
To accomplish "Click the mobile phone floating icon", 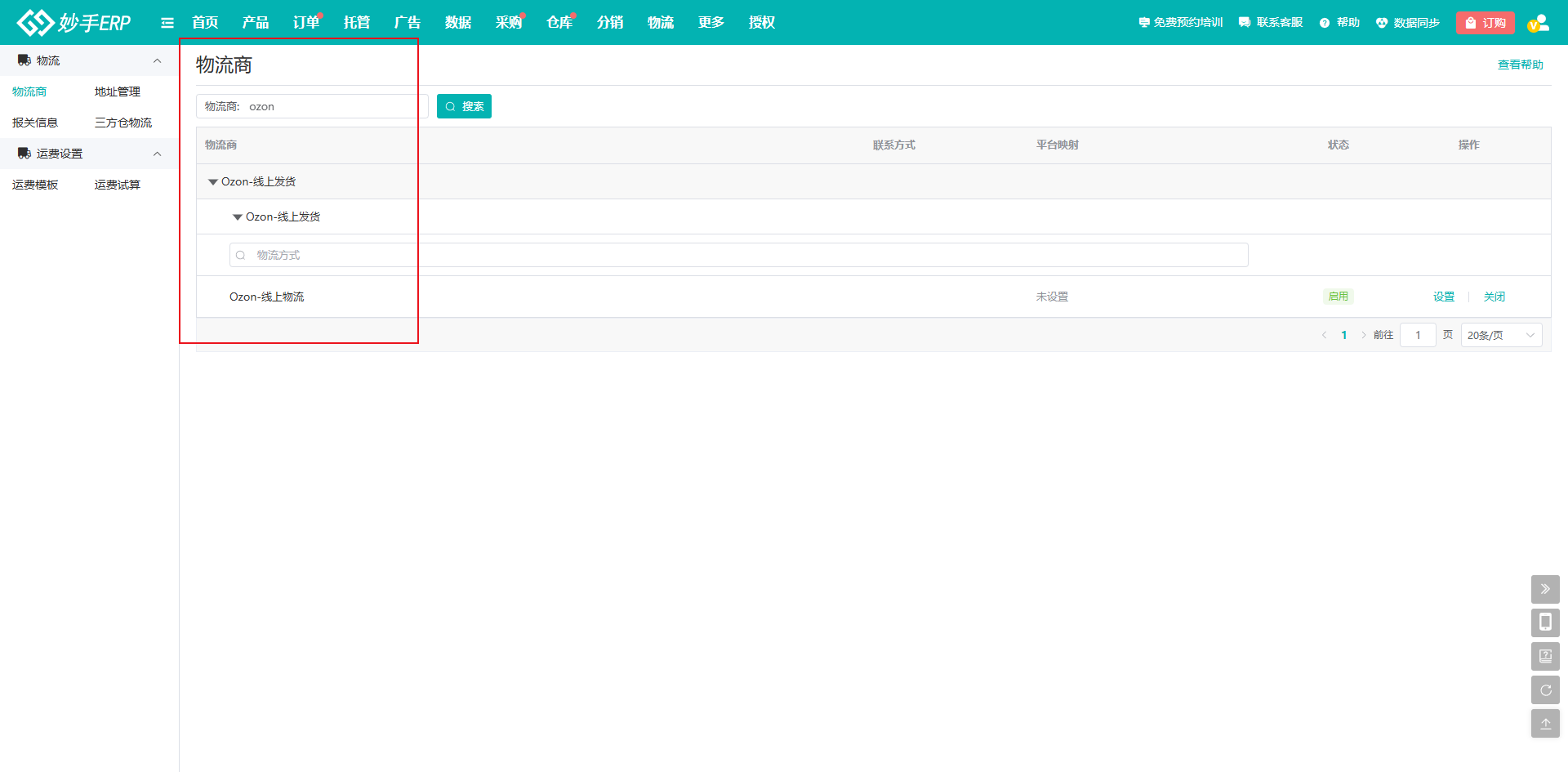I will 1545,623.
